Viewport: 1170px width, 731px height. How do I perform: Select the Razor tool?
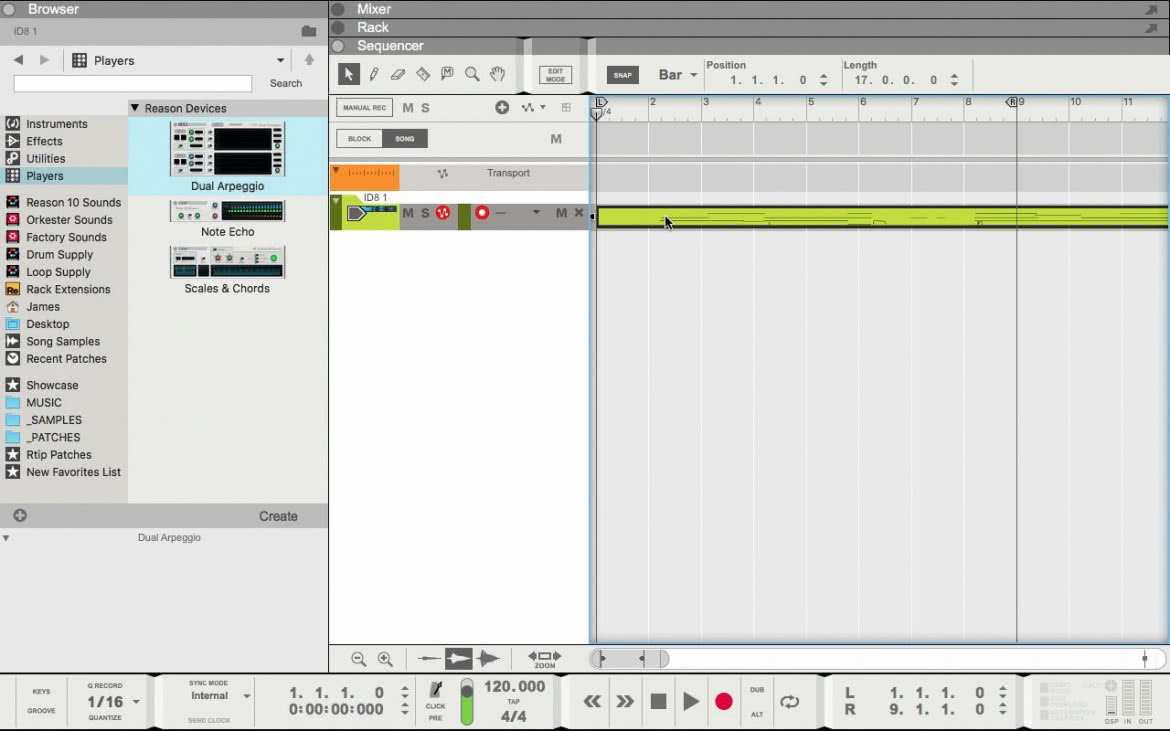(x=423, y=74)
